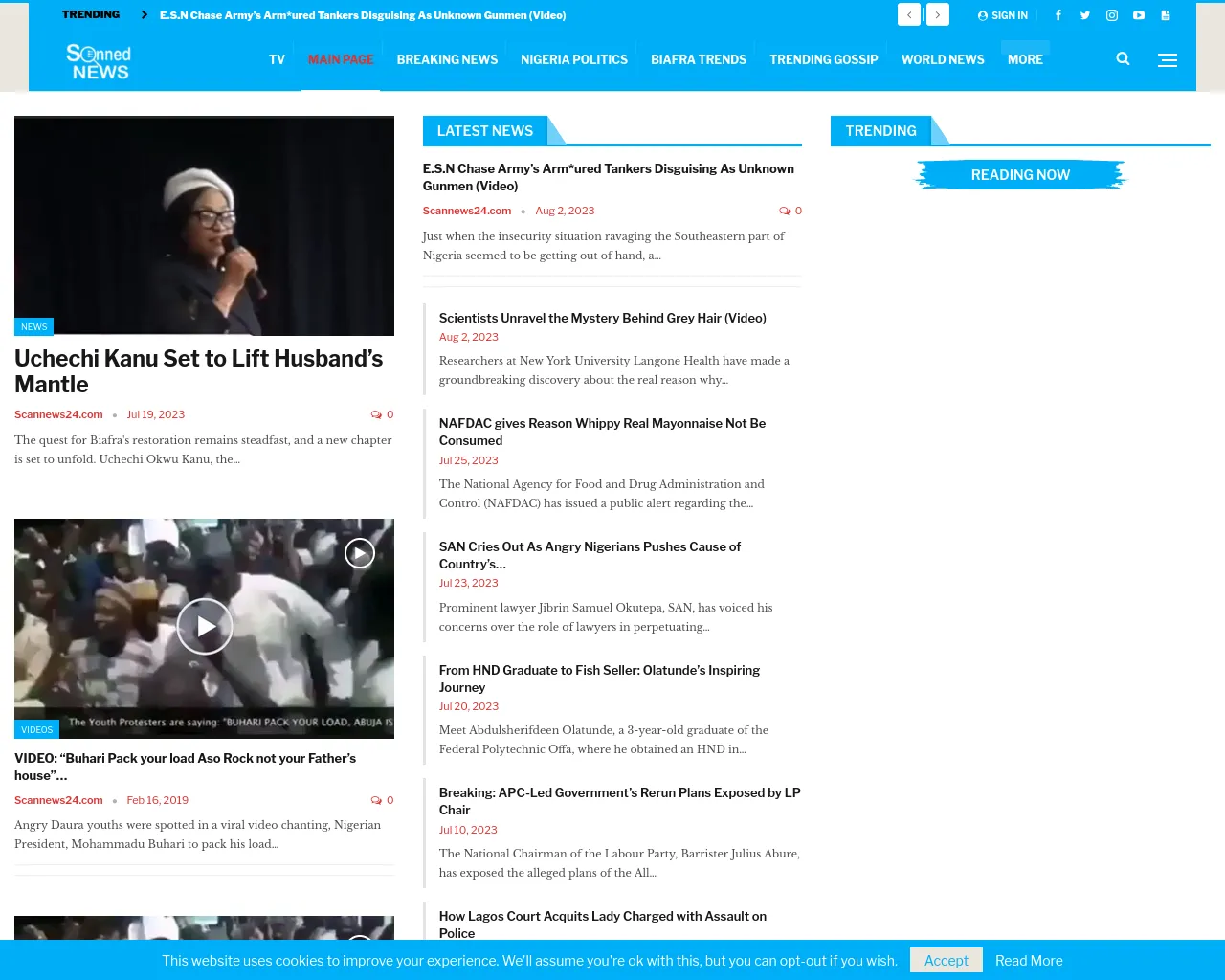The width and height of the screenshot is (1225, 980).
Task: Open E.S.N Chase Army's Tankers headline in Latest News
Action: (x=609, y=177)
